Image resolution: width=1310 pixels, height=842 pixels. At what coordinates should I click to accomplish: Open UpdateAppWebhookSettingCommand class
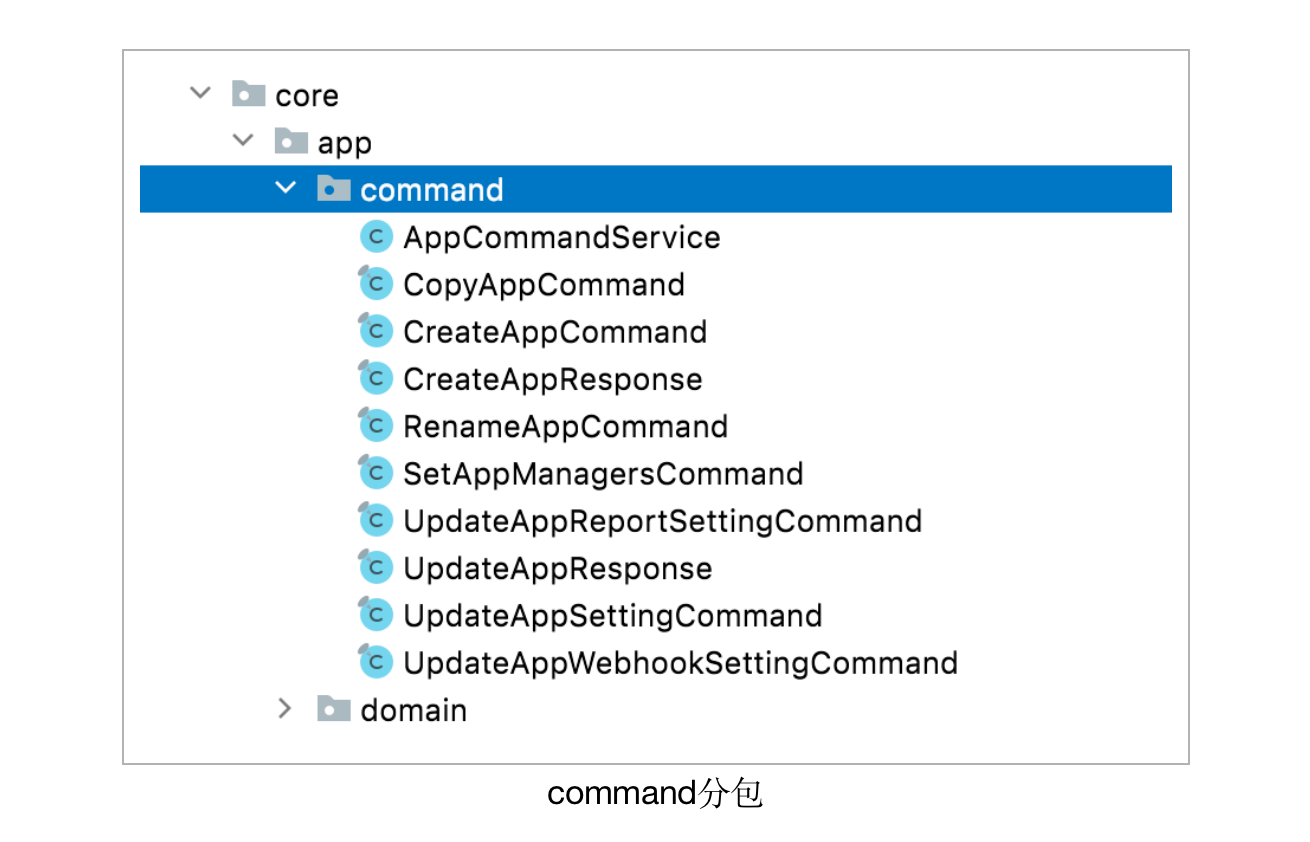click(680, 663)
